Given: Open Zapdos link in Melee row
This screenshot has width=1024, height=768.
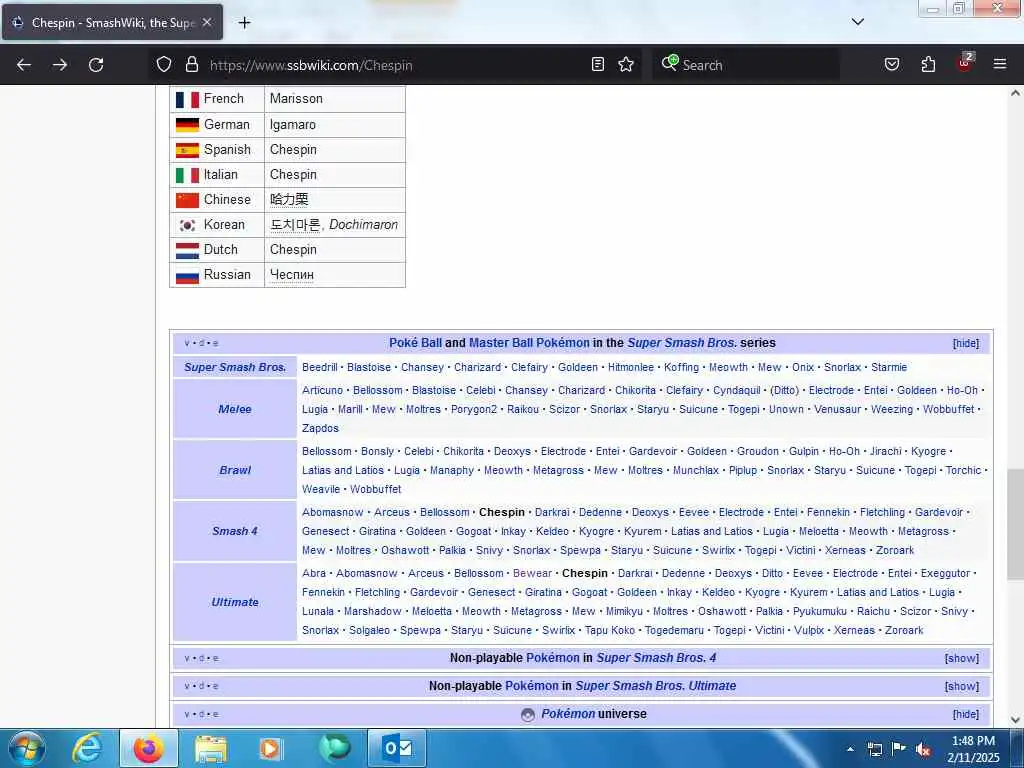Looking at the screenshot, I should click(x=320, y=428).
